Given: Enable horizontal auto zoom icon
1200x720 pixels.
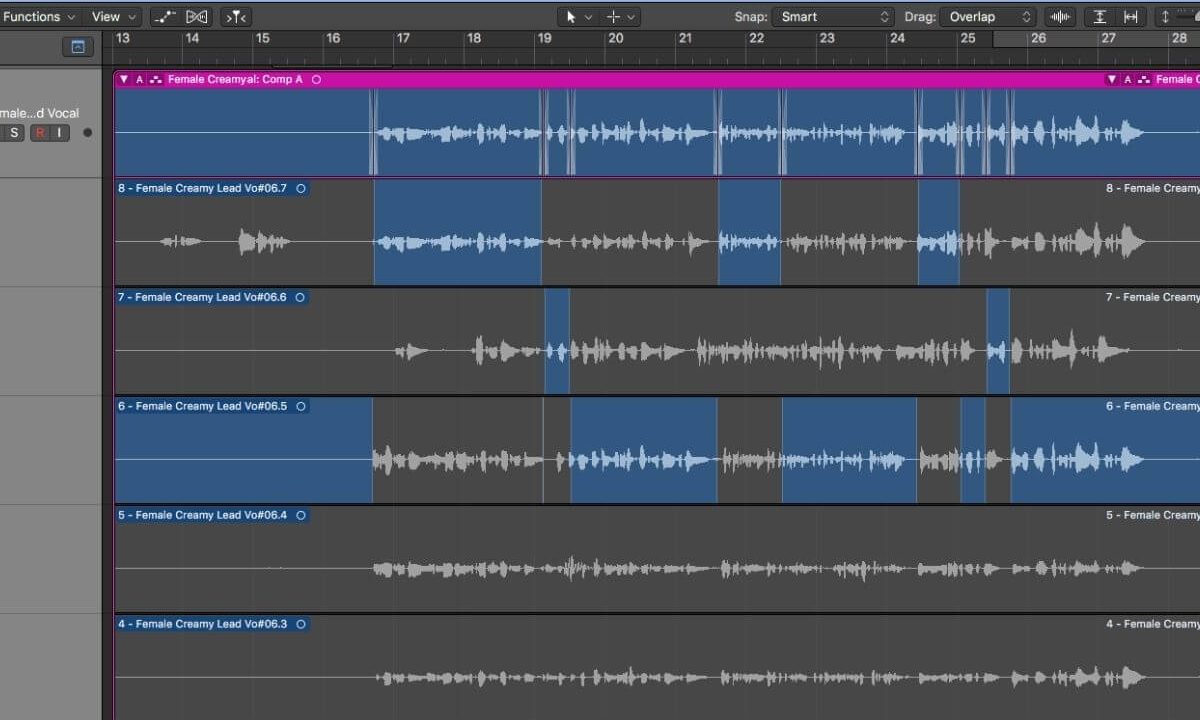Looking at the screenshot, I should tap(1131, 16).
